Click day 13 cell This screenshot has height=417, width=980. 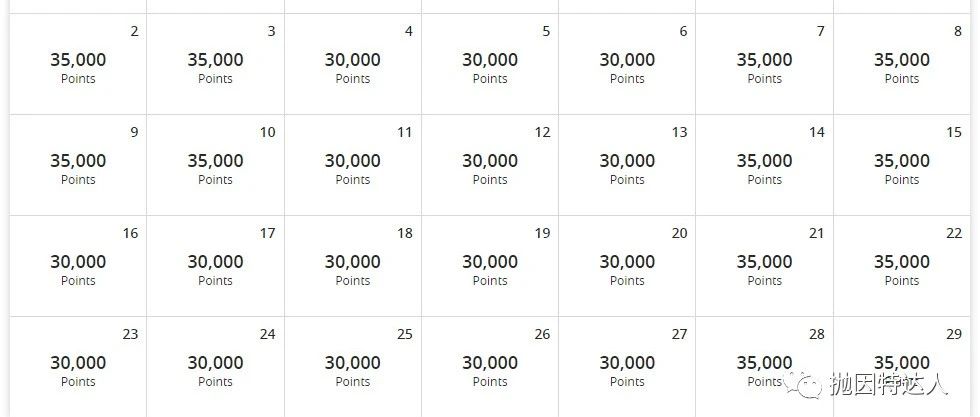pyautogui.click(x=627, y=165)
